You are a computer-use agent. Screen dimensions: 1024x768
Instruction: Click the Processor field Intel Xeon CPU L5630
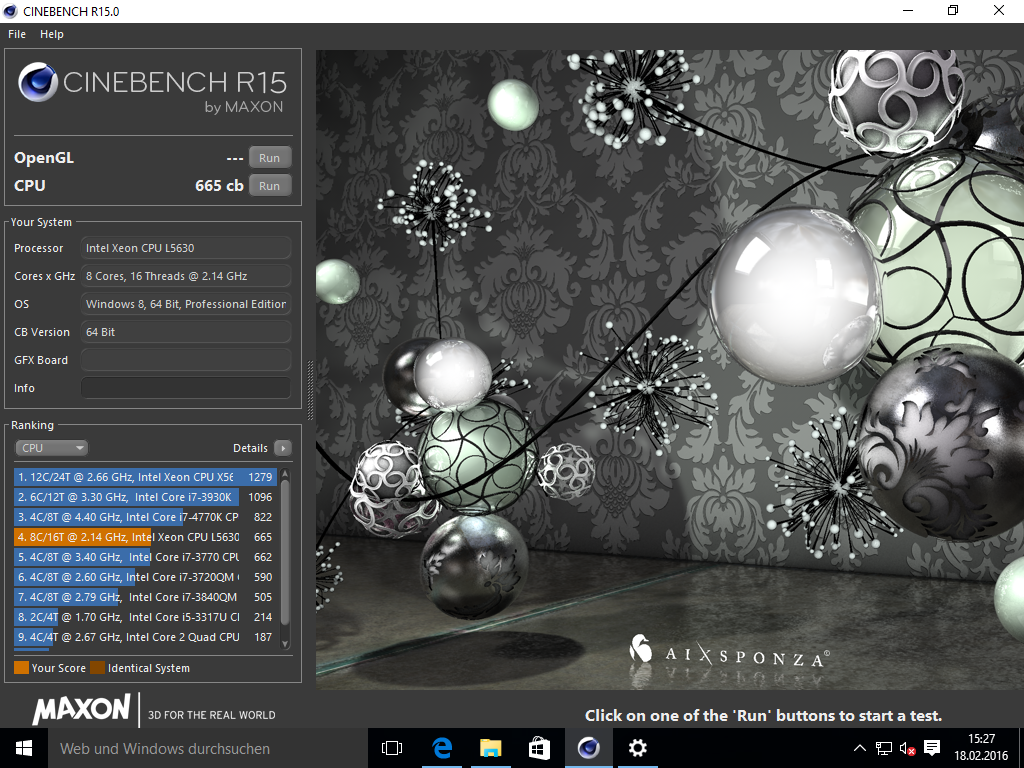point(186,248)
